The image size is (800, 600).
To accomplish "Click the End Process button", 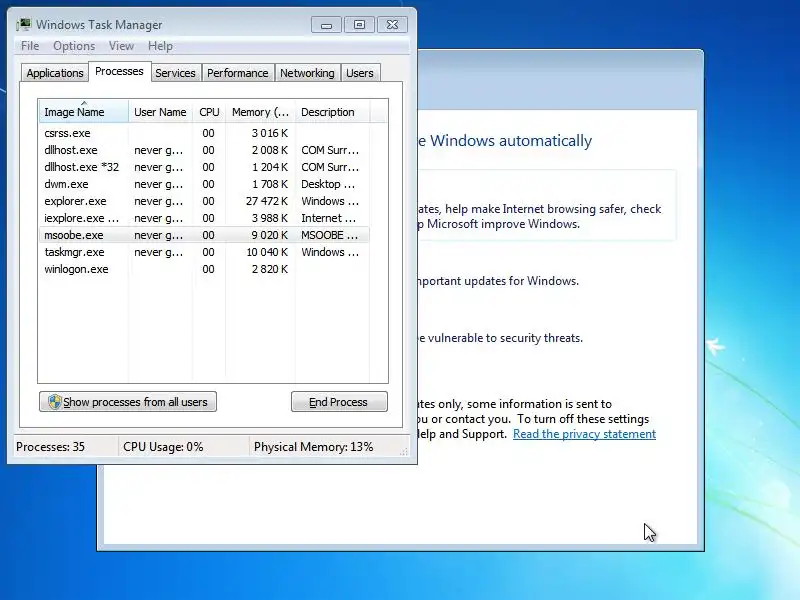I will pos(339,402).
